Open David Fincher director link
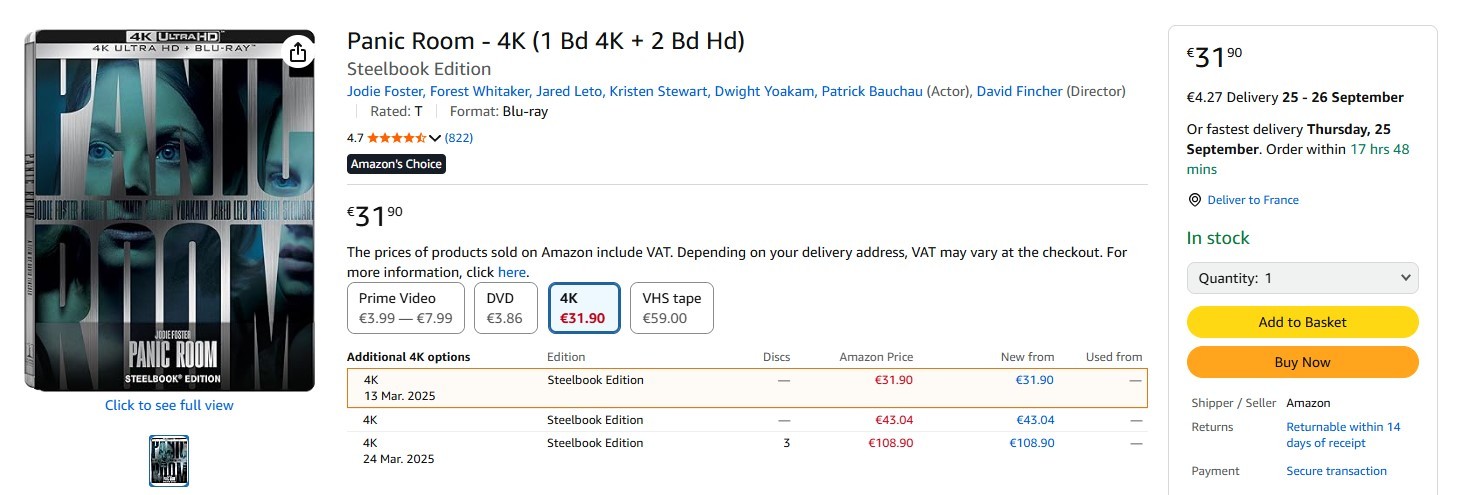The width and height of the screenshot is (1463, 495). tap(1019, 91)
